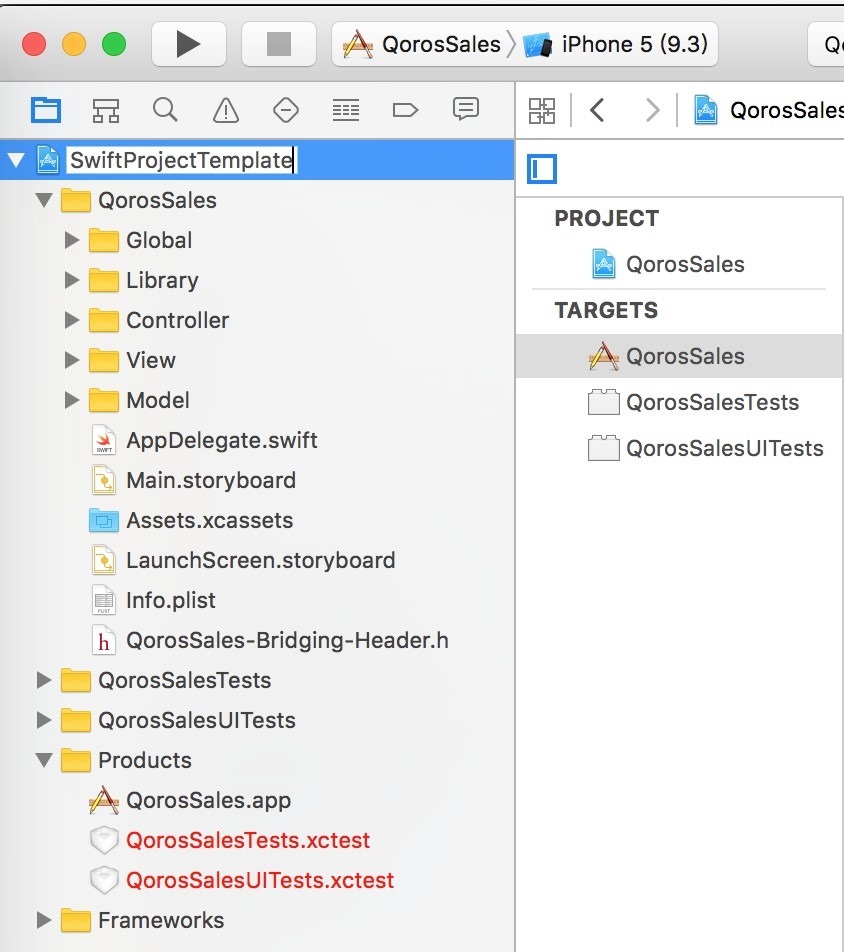Viewport: 844px width, 952px height.
Task: Open the Issue navigator warning icon
Action: pos(226,109)
